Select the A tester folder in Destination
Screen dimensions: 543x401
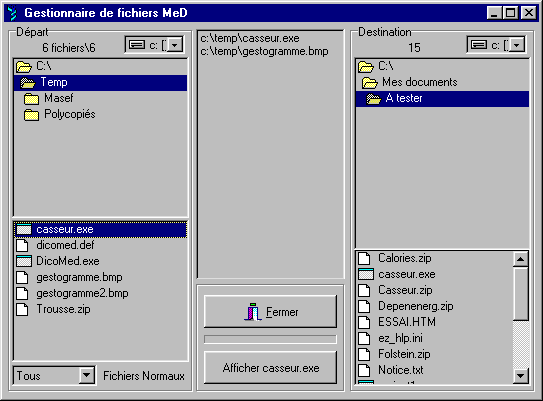442,99
